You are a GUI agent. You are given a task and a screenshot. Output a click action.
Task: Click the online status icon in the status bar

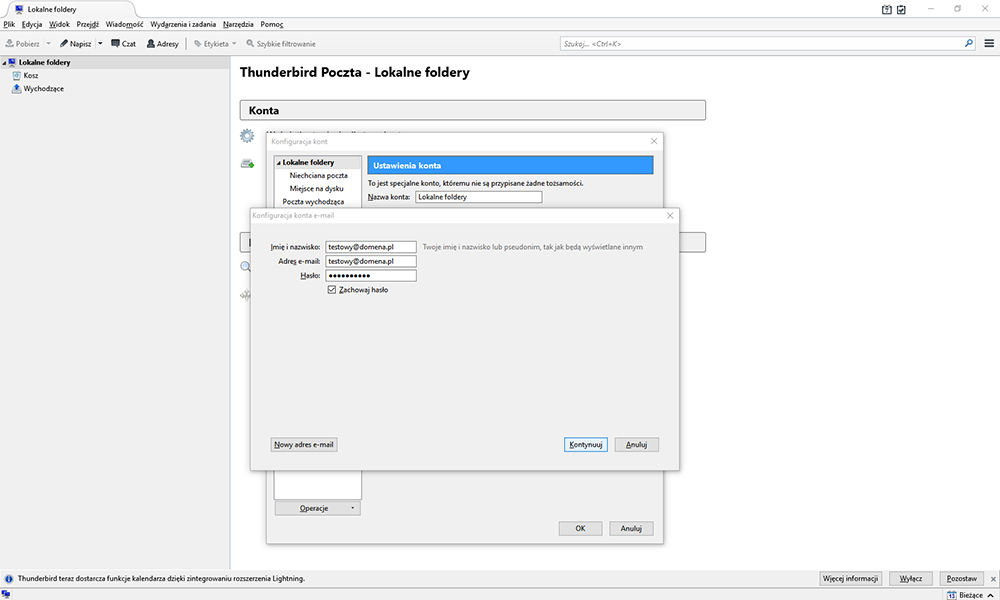point(6,594)
